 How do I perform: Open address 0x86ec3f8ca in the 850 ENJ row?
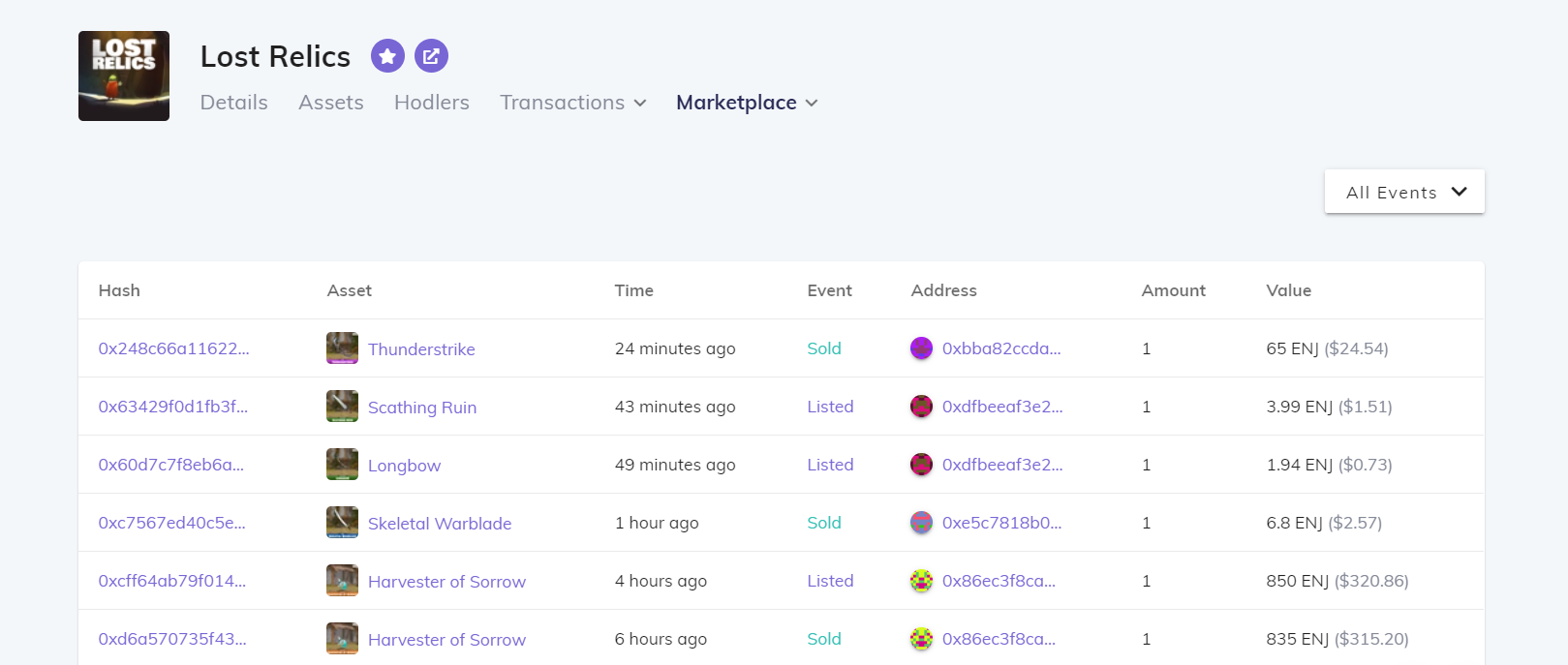[x=999, y=581]
